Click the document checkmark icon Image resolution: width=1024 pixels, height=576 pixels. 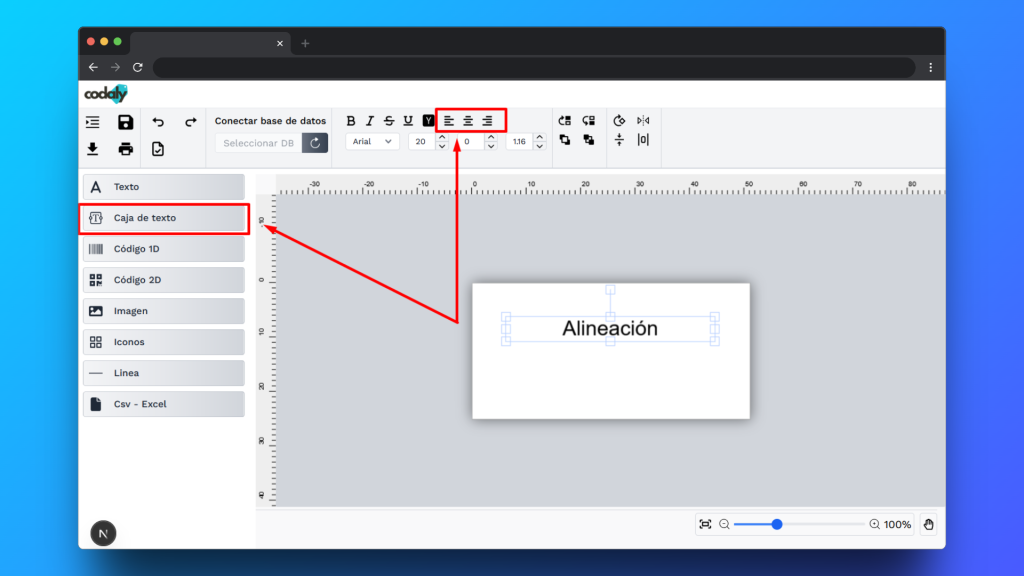[158, 149]
